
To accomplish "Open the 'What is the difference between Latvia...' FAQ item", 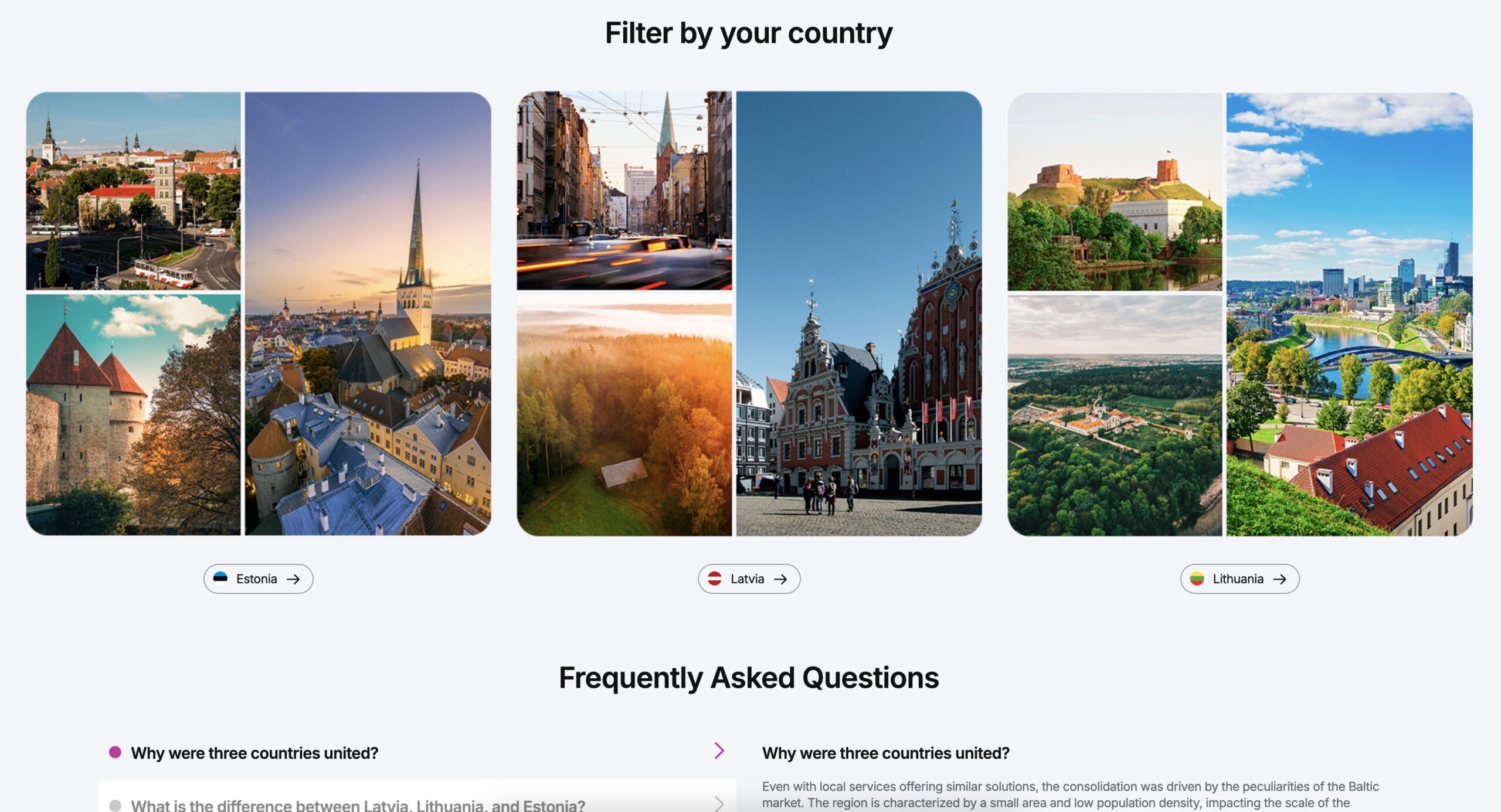I will point(417,796).
